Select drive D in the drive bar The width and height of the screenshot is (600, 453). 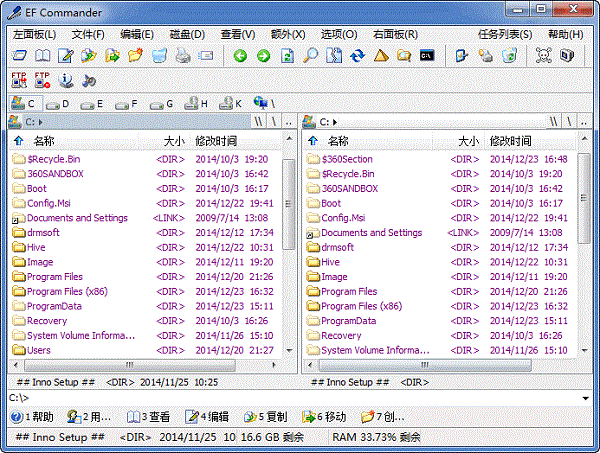click(x=58, y=103)
